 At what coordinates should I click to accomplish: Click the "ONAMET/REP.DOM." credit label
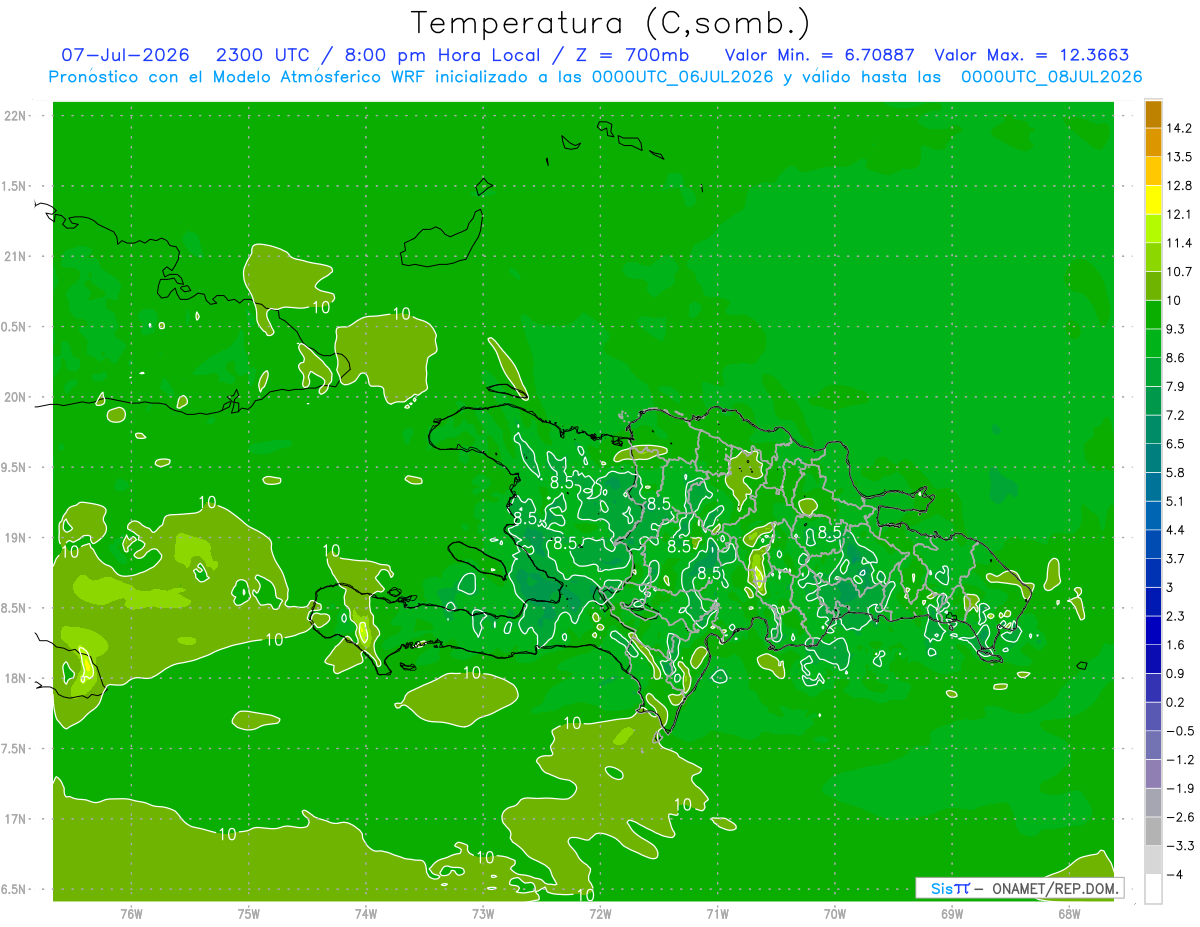click(x=1054, y=888)
